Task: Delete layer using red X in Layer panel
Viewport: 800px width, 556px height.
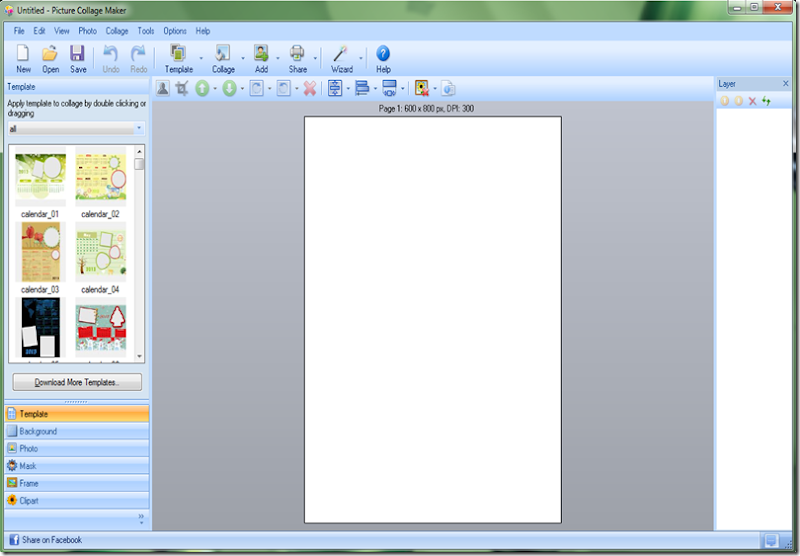Action: point(753,101)
